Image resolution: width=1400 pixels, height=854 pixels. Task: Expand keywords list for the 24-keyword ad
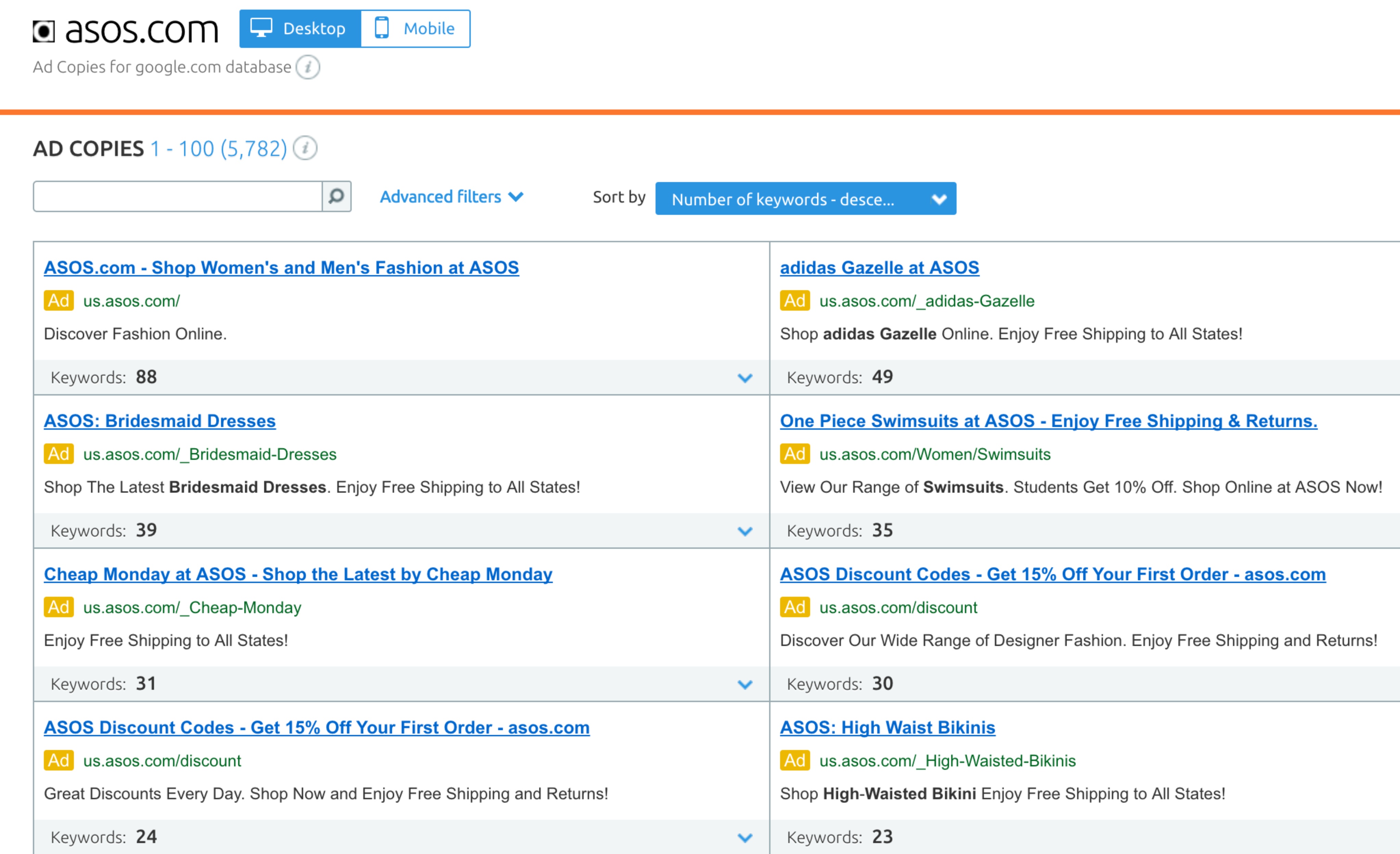(745, 838)
